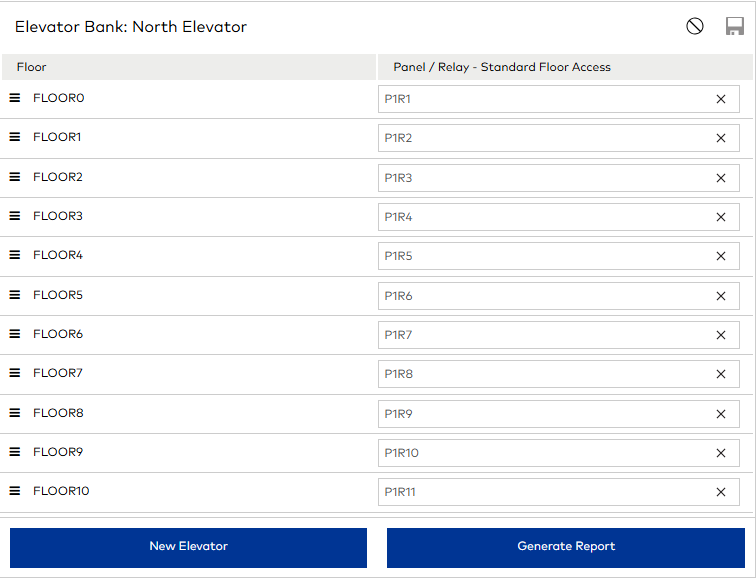
Task: Select the P1R8 relay input box
Action: pos(540,374)
